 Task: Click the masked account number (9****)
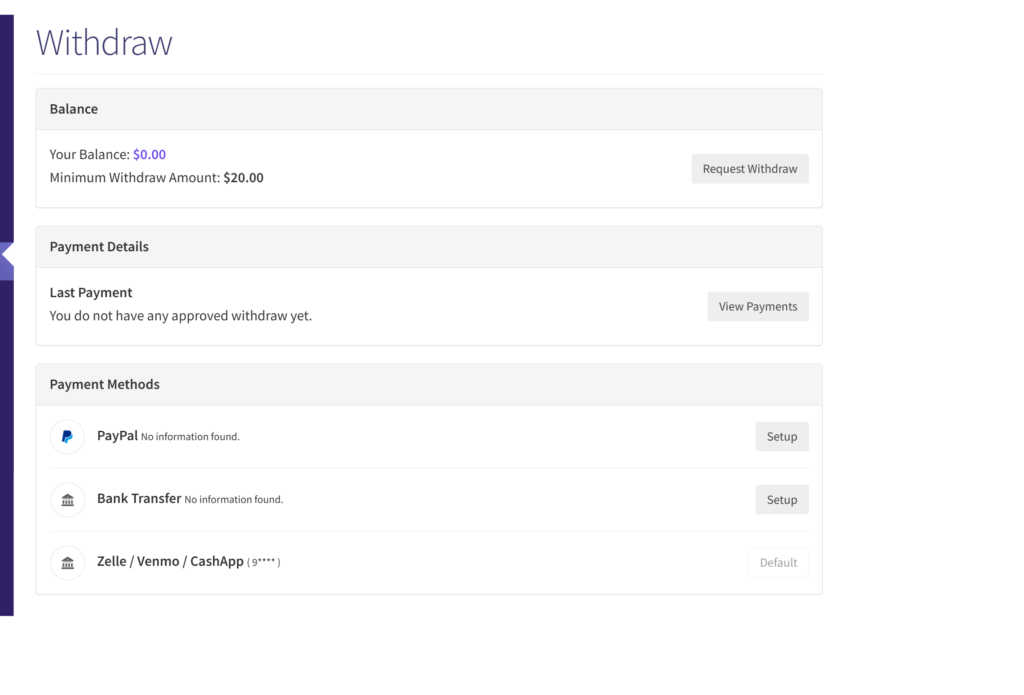point(264,562)
